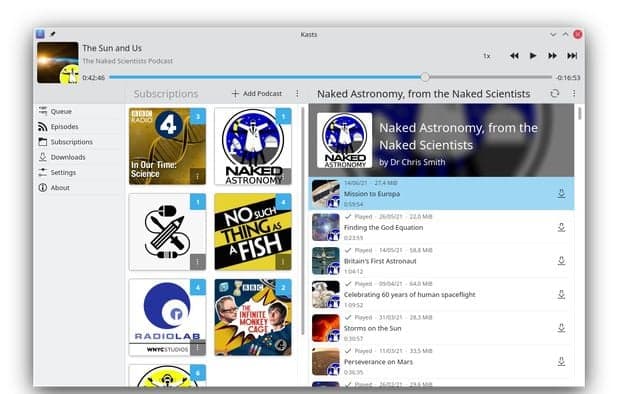Viewport: 618px width, 394px height.
Task: Click unplayed badge on Infinite Monkey Cage tile
Action: pos(283,287)
